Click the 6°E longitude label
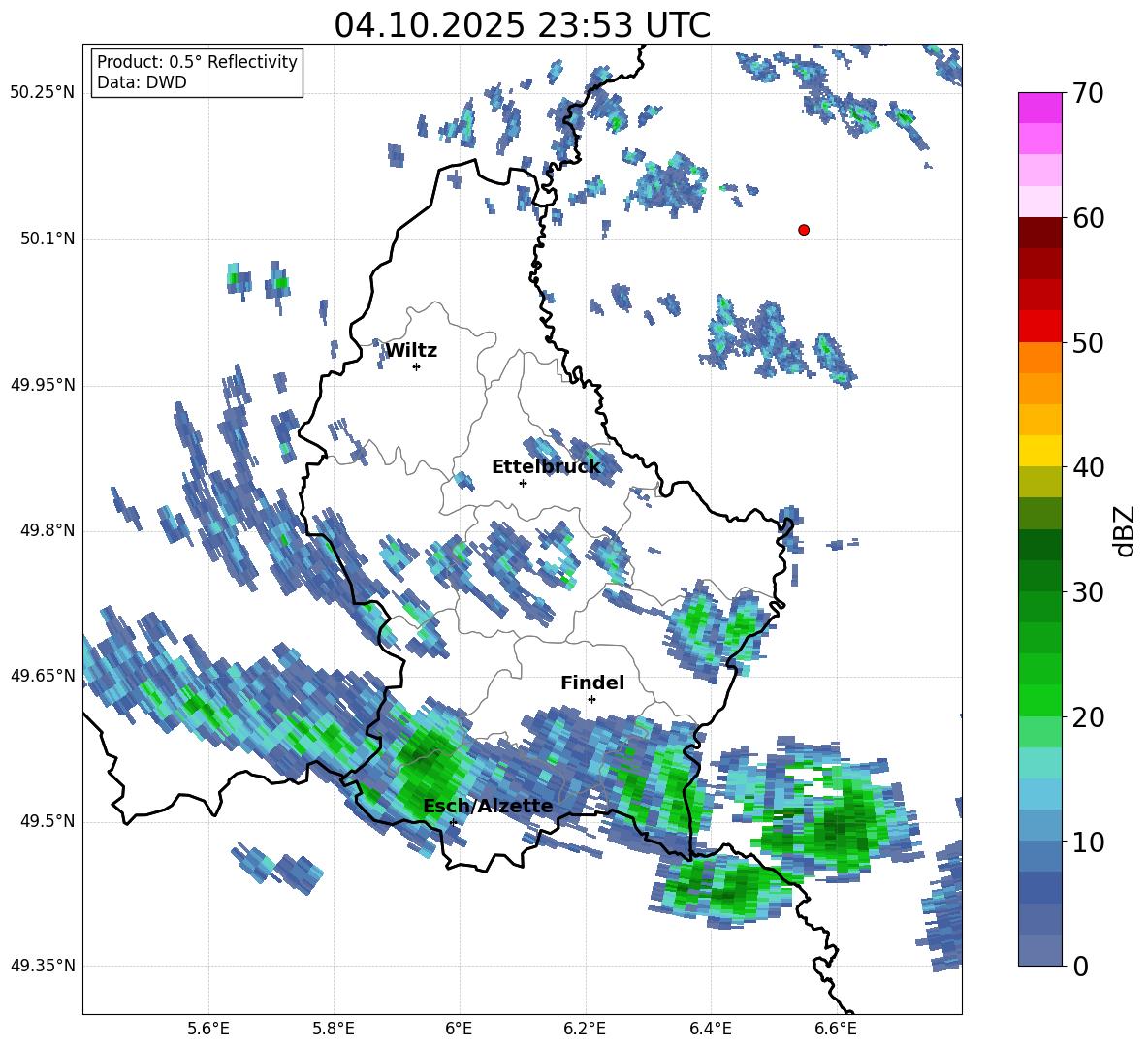Image resolution: width=1148 pixels, height=1048 pixels. point(459,1030)
